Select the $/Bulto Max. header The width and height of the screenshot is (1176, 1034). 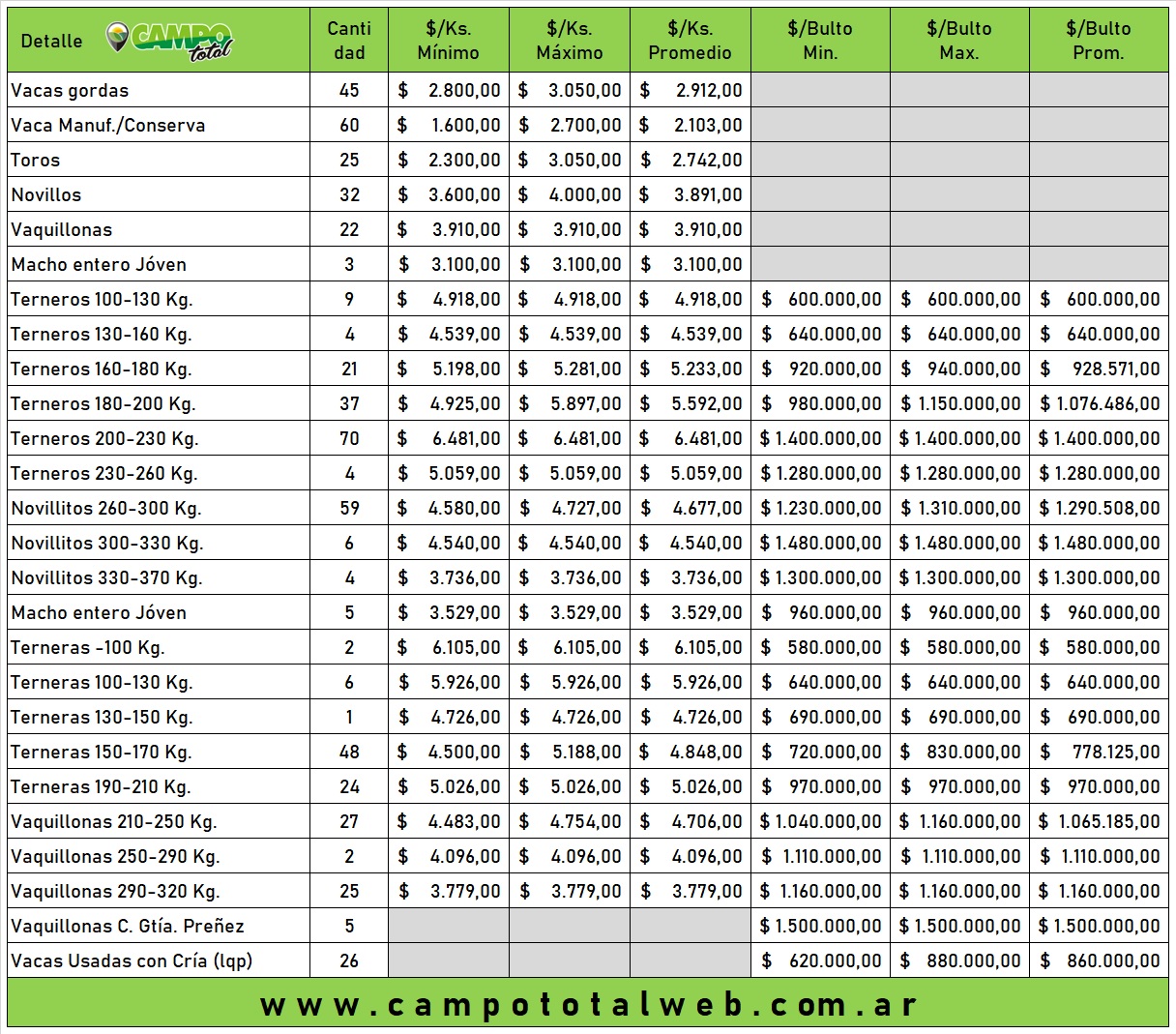tap(958, 41)
